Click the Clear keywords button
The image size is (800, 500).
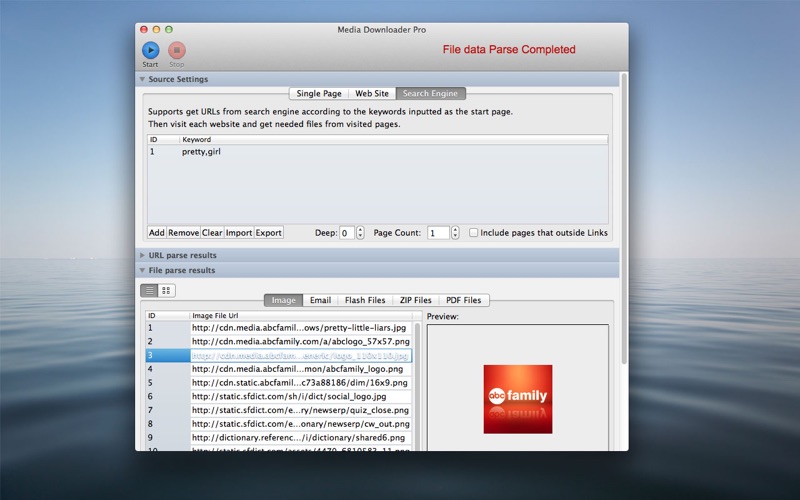pos(212,233)
